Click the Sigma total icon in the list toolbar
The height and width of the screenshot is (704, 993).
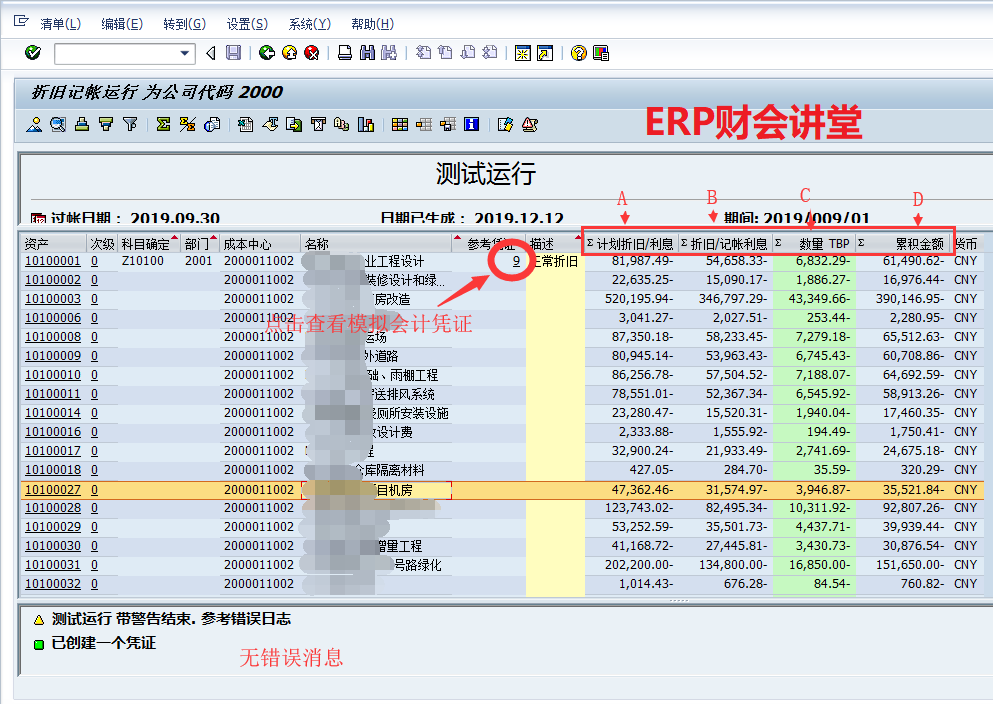point(163,125)
